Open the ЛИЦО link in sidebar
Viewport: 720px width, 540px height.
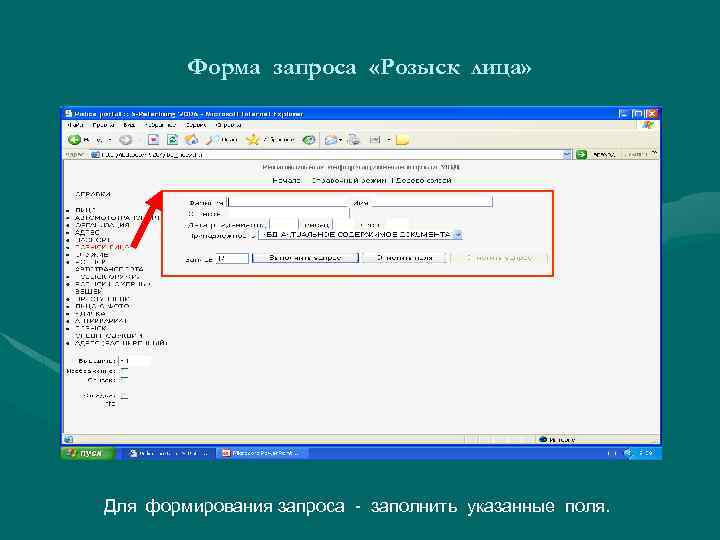click(85, 210)
